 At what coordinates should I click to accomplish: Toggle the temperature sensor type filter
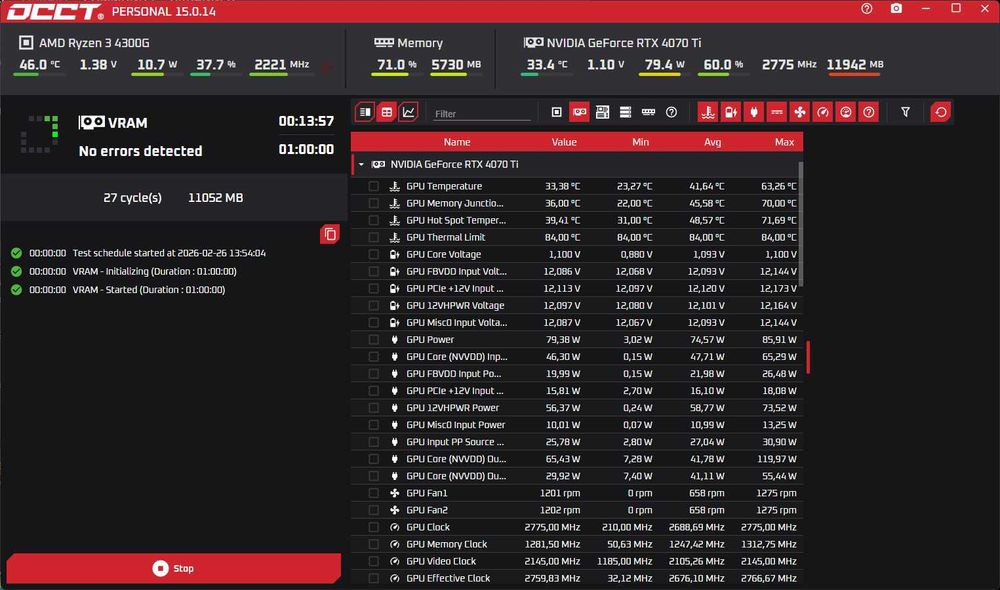[x=708, y=112]
